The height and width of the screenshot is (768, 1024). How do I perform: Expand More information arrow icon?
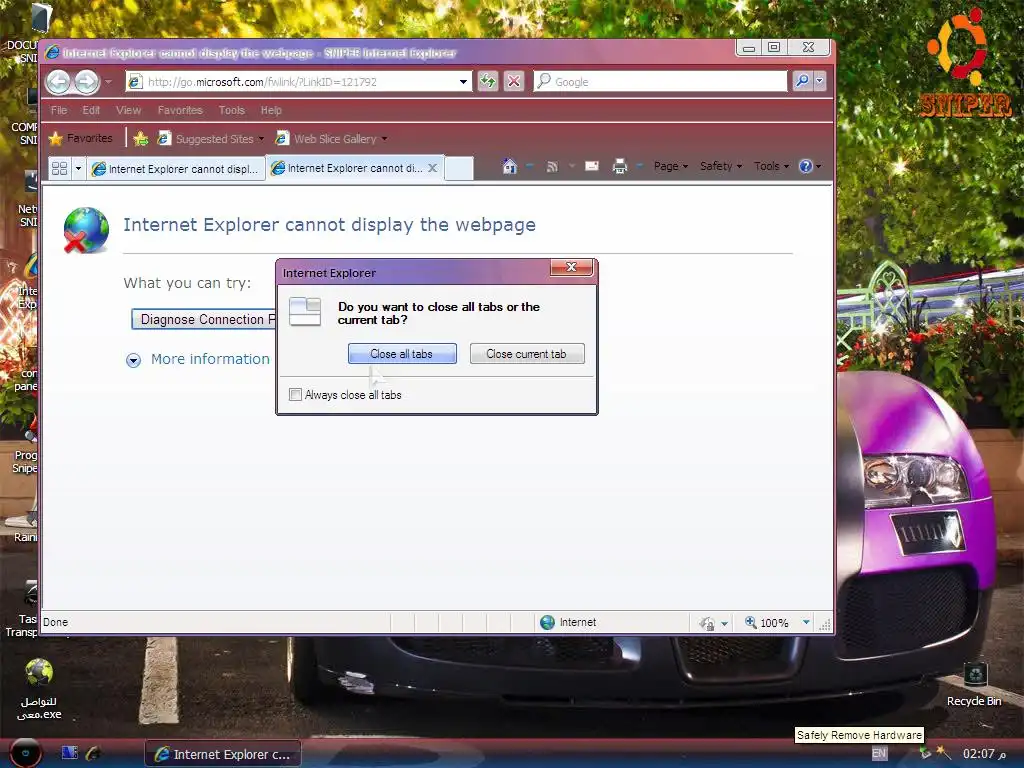(x=133, y=360)
